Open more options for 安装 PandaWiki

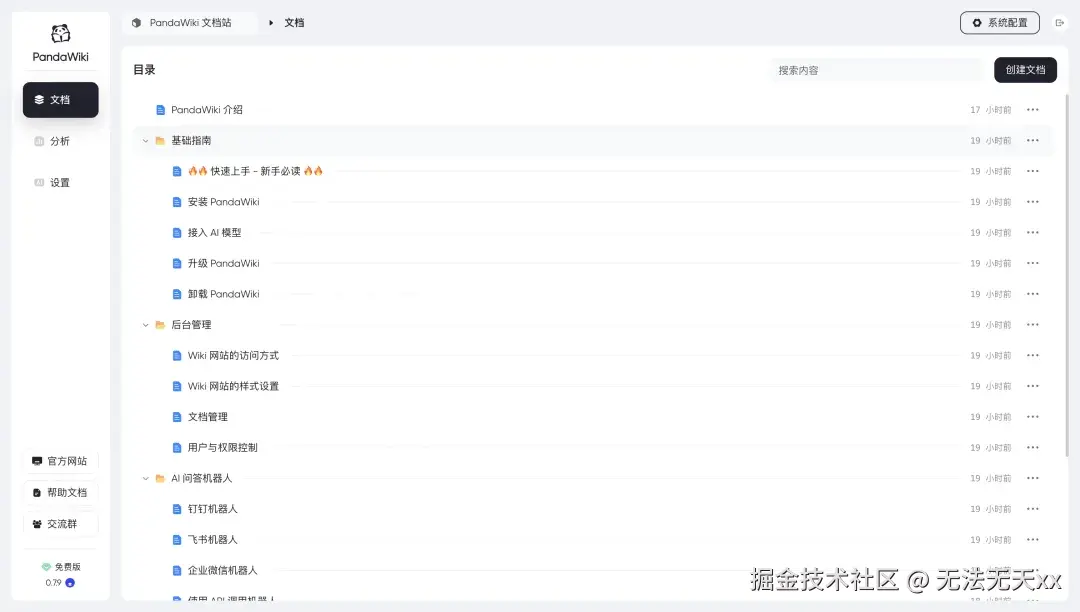tap(1032, 202)
